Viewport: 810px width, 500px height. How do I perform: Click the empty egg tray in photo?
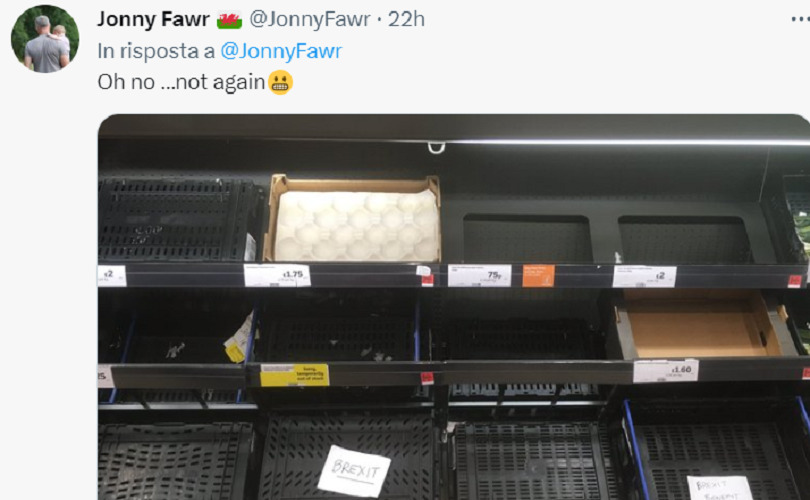click(352, 218)
